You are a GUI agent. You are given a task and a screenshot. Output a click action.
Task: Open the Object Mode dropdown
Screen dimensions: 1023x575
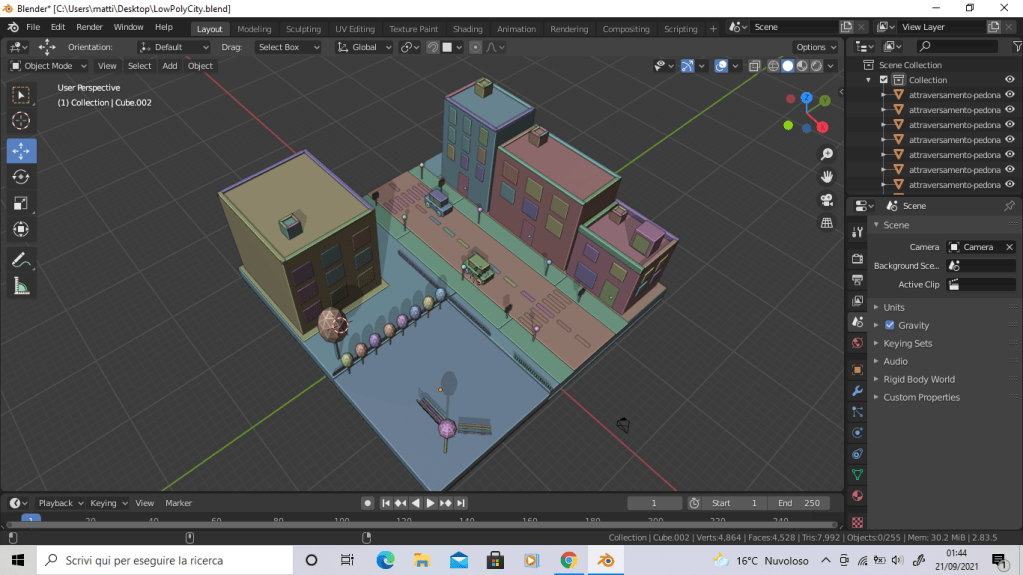[48, 66]
